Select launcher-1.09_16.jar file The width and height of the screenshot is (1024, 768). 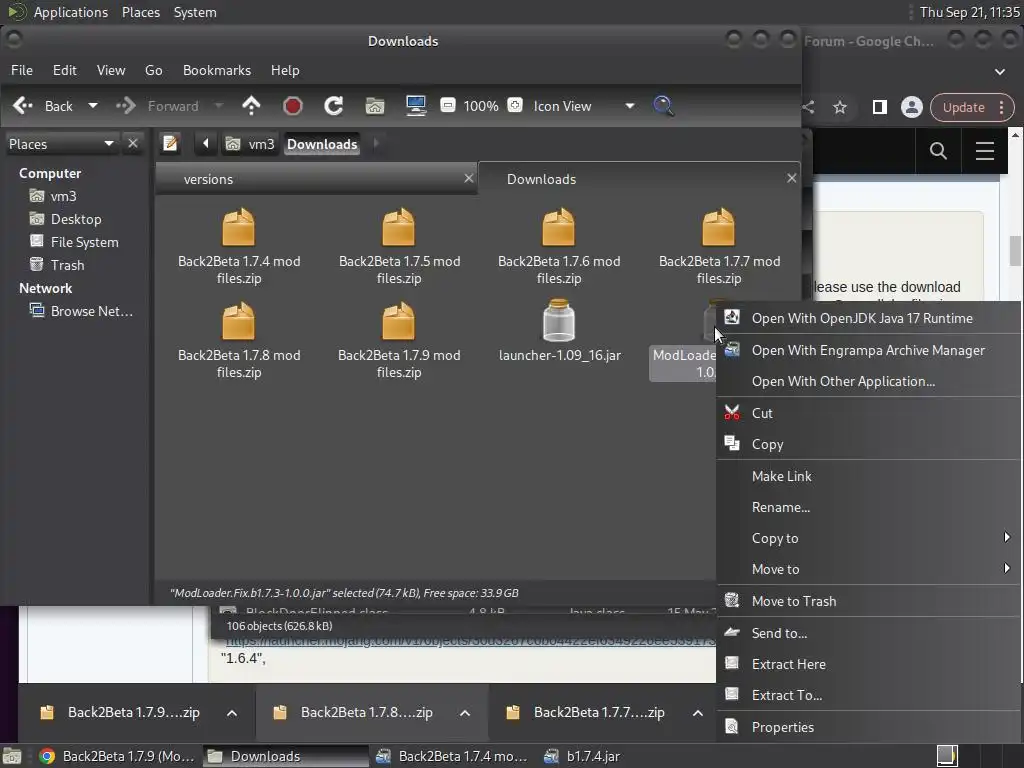tap(559, 332)
